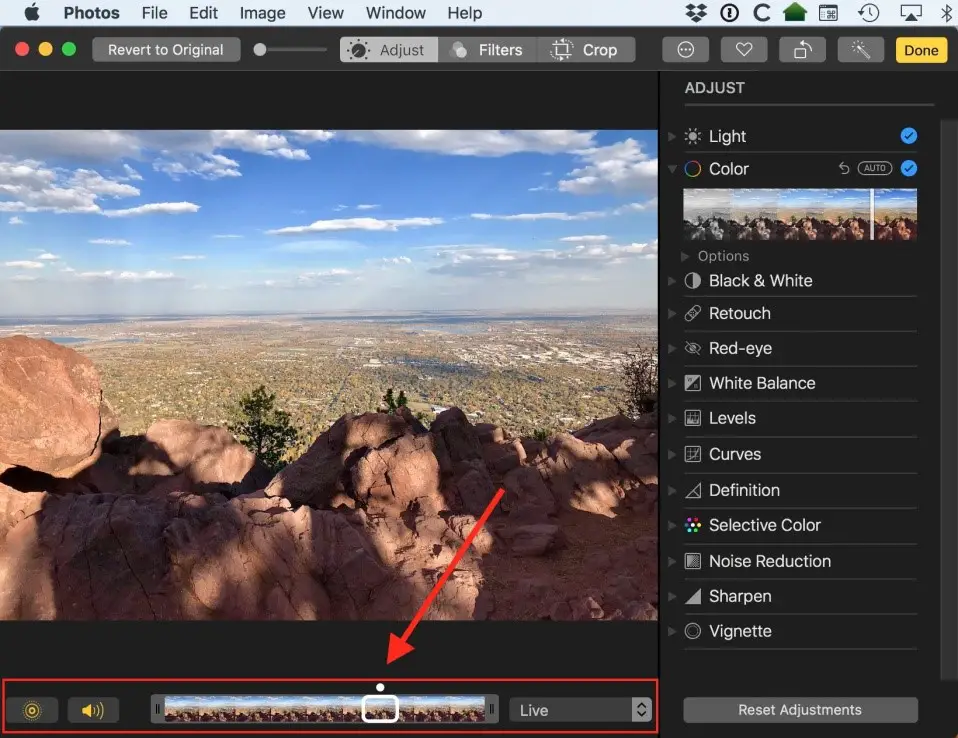958x738 pixels.
Task: Uncheck the Light adjustment blue checkmark
Action: (x=908, y=136)
